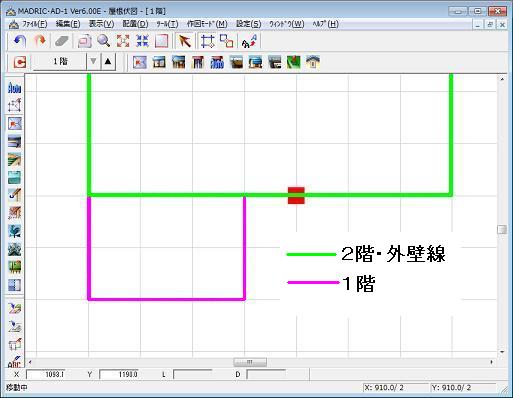Click the green leaf icon in toolbar
The width and height of the screenshot is (513, 398).
coord(294,62)
